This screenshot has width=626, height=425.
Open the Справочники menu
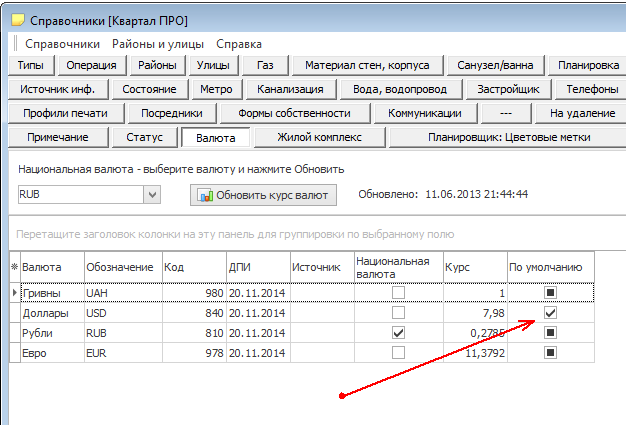coord(62,44)
